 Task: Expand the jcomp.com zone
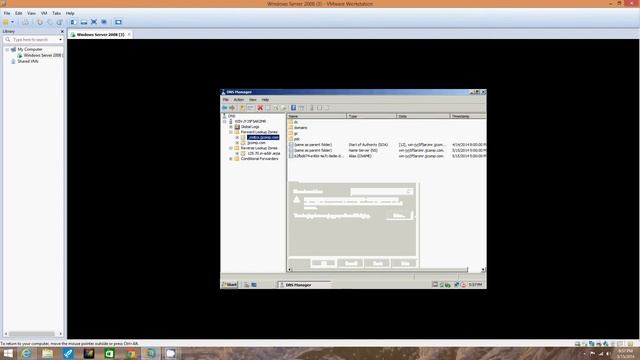coord(237,143)
